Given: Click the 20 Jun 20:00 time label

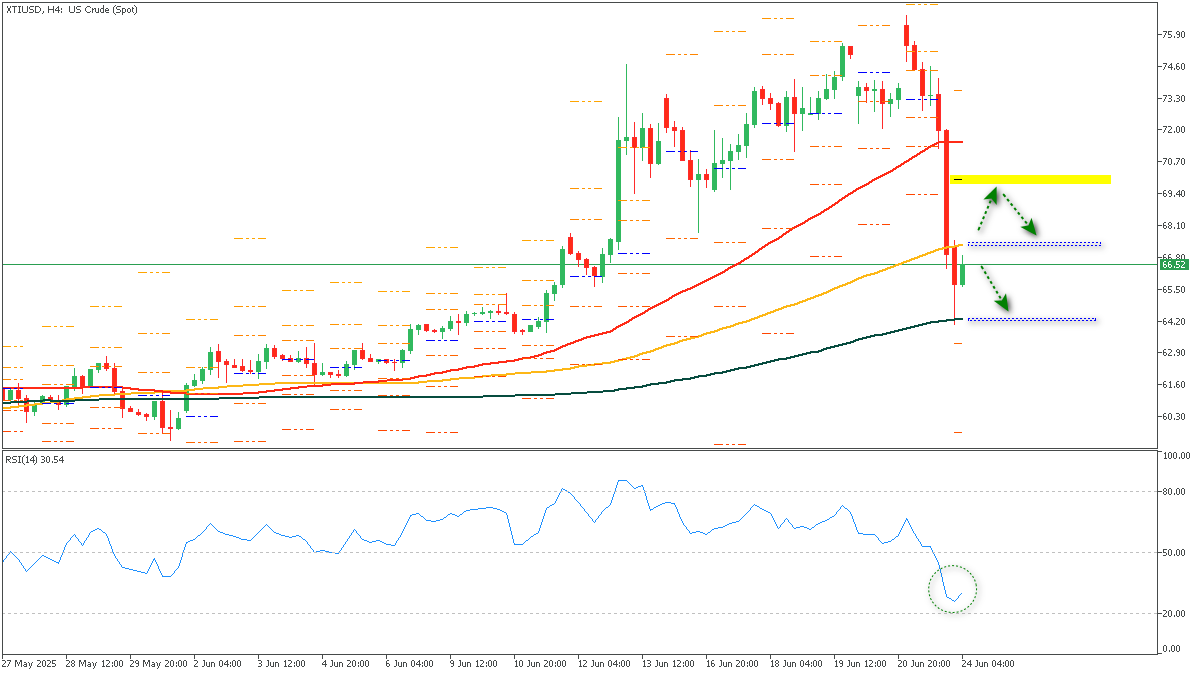Looking at the screenshot, I should click(x=923, y=663).
